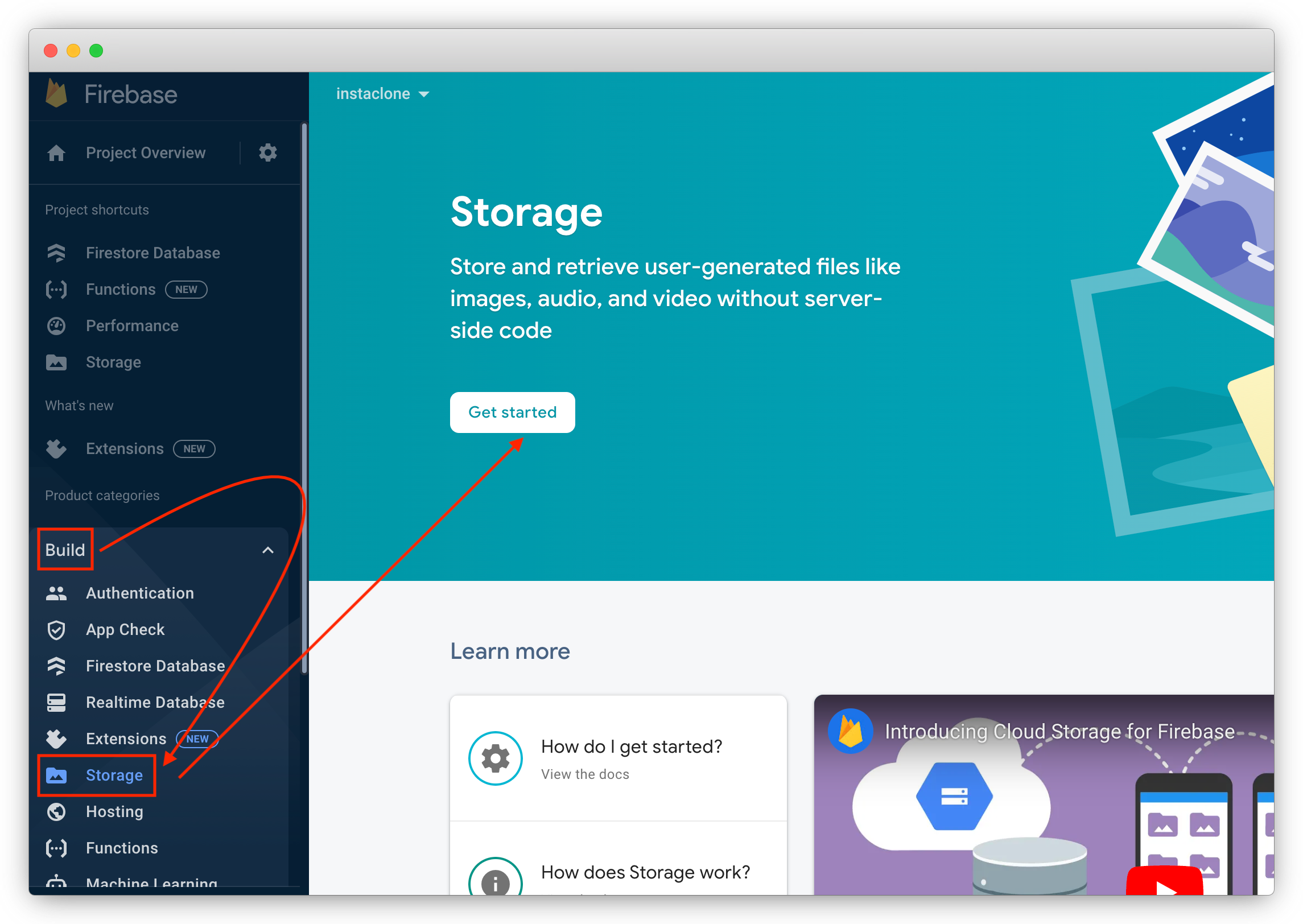This screenshot has height=924, width=1303.
Task: Click NEW badge beside Build Extensions
Action: pyautogui.click(x=197, y=739)
